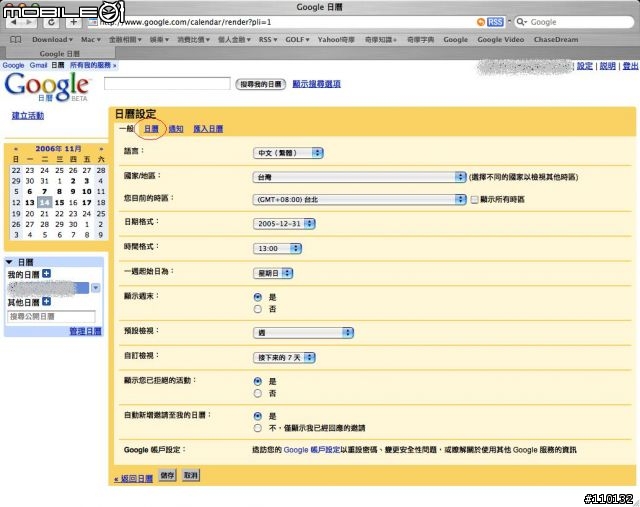Open the language dropdown 中文（繁體）
Screen dimensions: 640x507
click(x=288, y=153)
